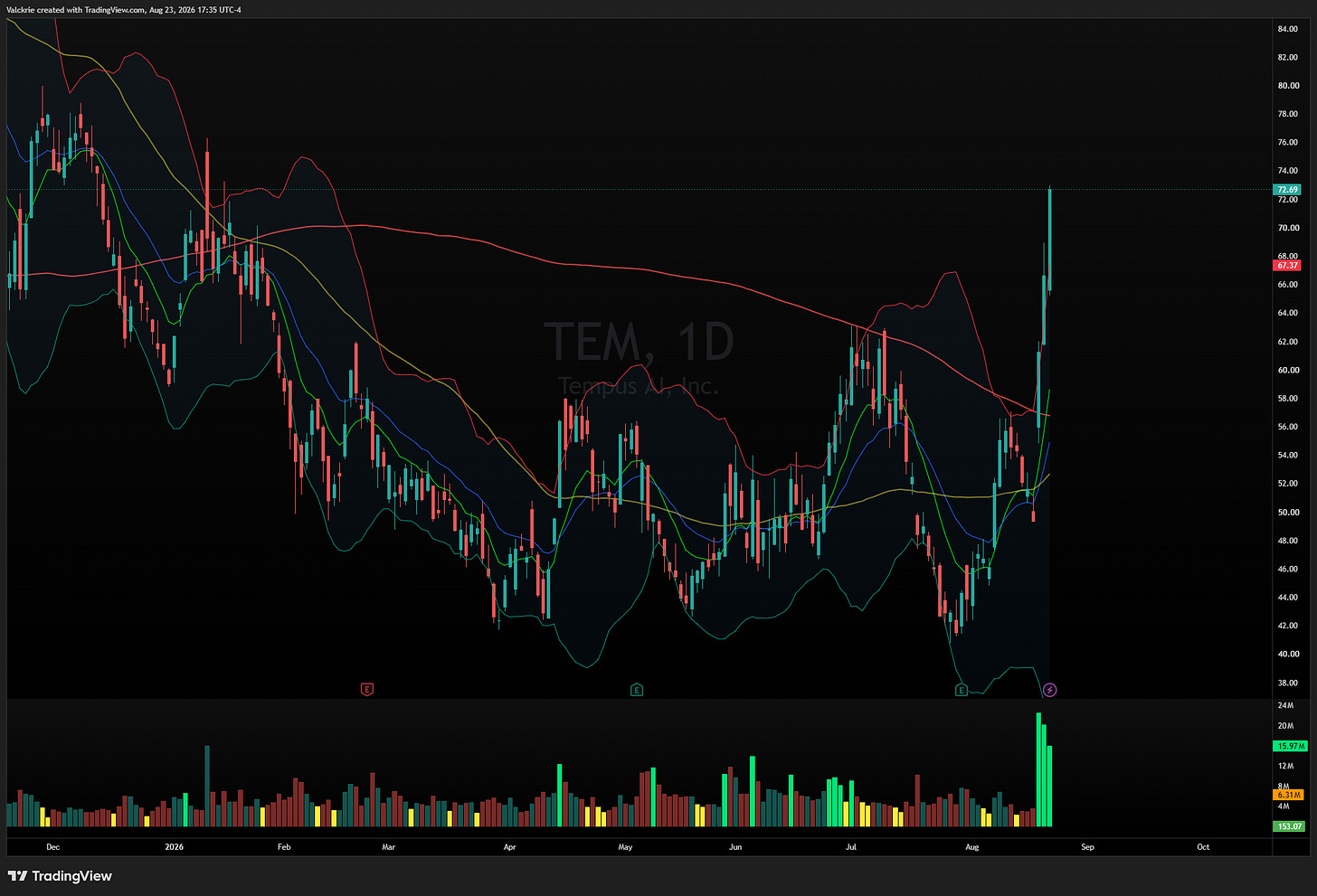Image resolution: width=1317 pixels, height=896 pixels.
Task: Click the 80.00 level on price axis
Action: 1288,86
